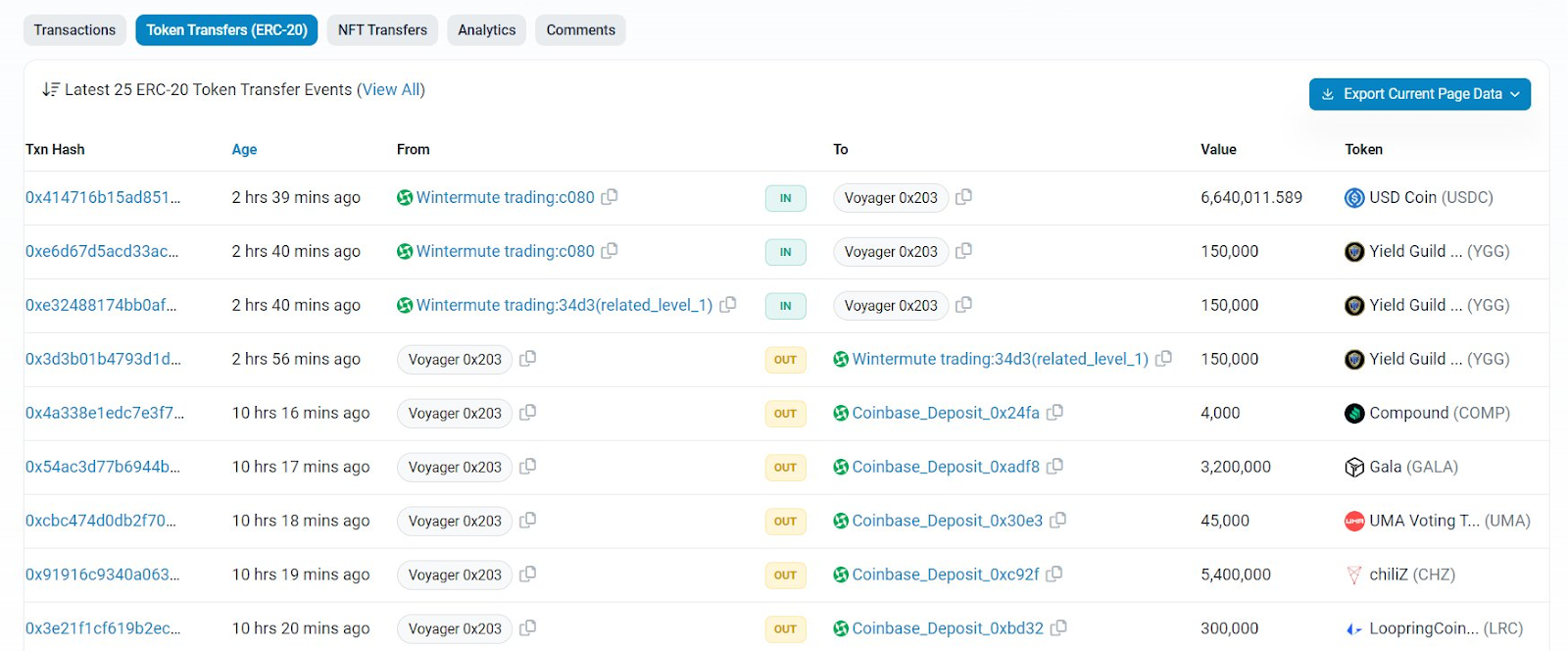
Task: Open the UMA Voting T... (UMA) token link
Action: tap(1449, 521)
